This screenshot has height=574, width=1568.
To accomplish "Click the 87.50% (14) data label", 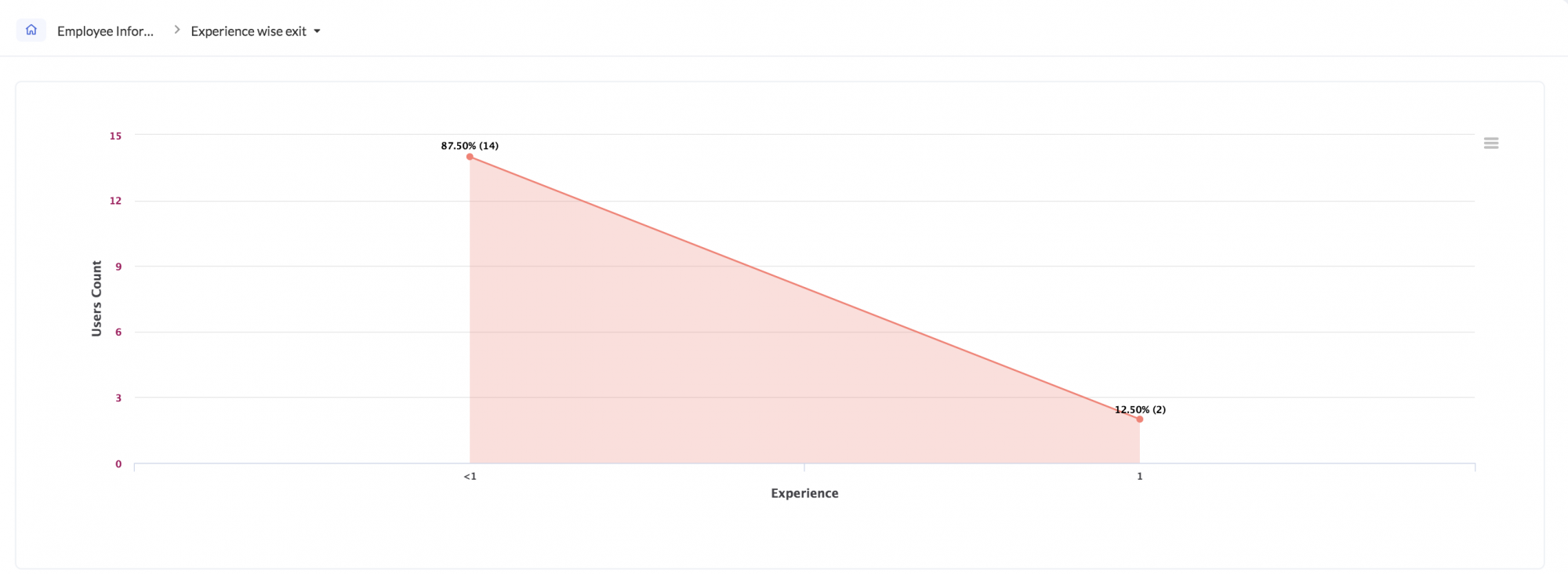I will [470, 146].
